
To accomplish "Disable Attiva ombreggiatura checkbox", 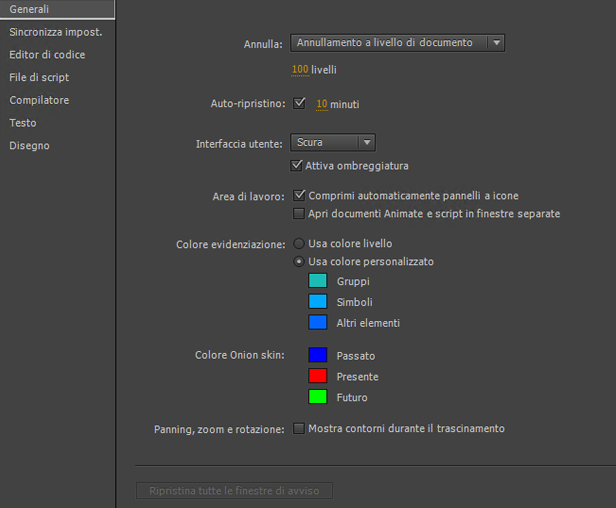I will click(297, 165).
